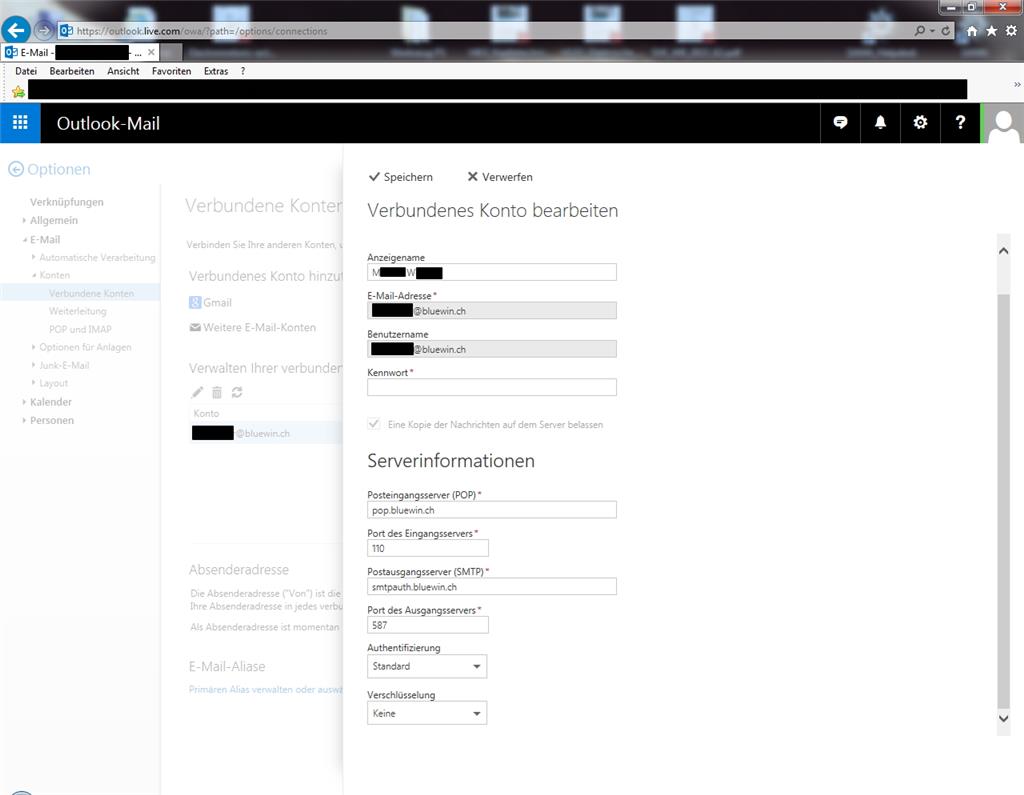
Task: Open help question mark in Outlook header
Action: pyautogui.click(x=960, y=123)
